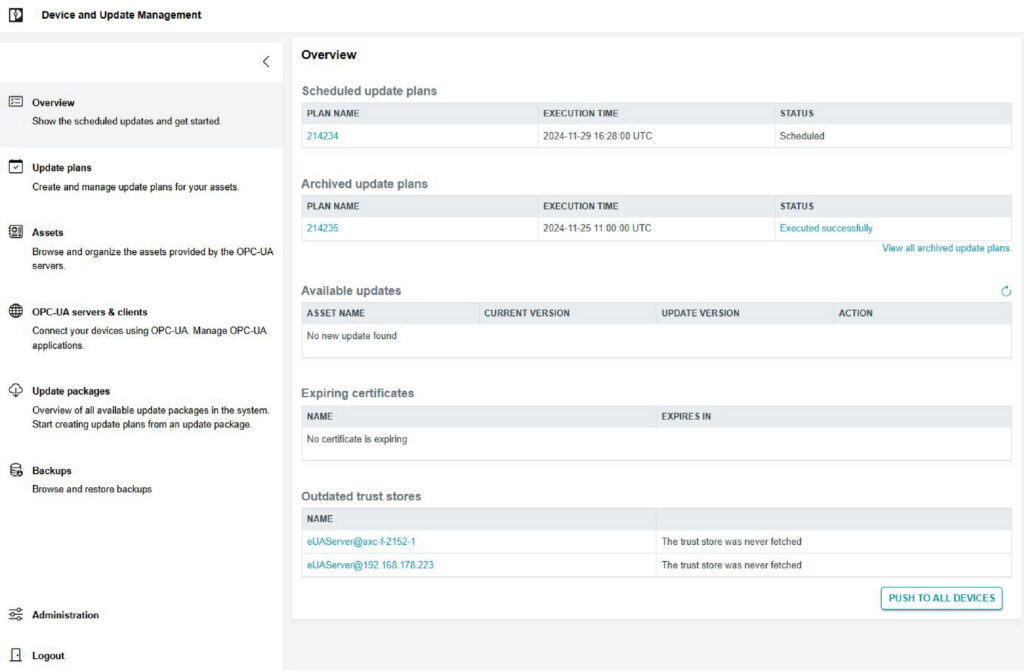1024x671 pixels.
Task: Open the Administration menu entry
Action: pos(66,615)
